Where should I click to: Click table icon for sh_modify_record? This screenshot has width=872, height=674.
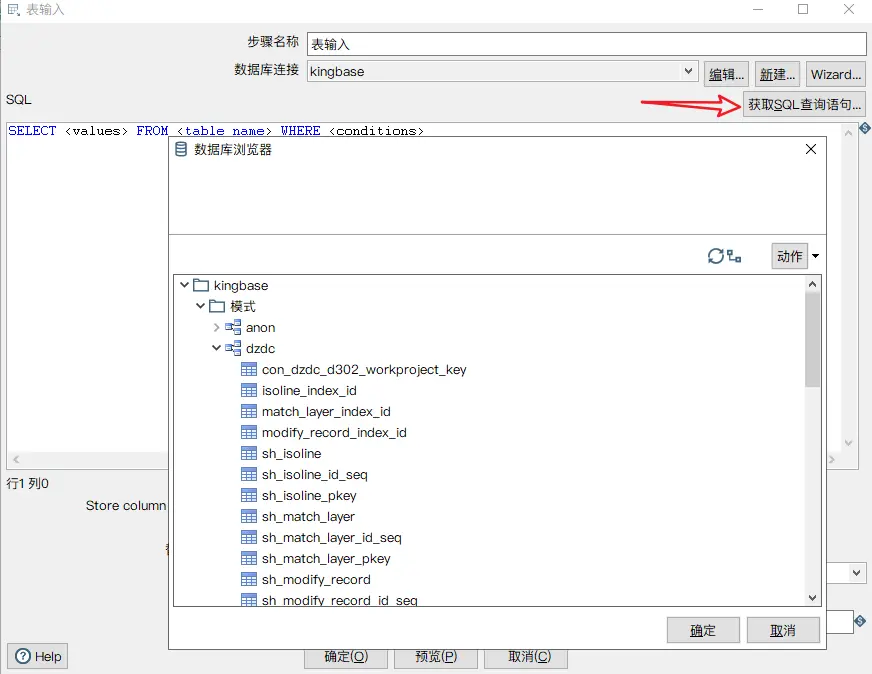point(249,579)
